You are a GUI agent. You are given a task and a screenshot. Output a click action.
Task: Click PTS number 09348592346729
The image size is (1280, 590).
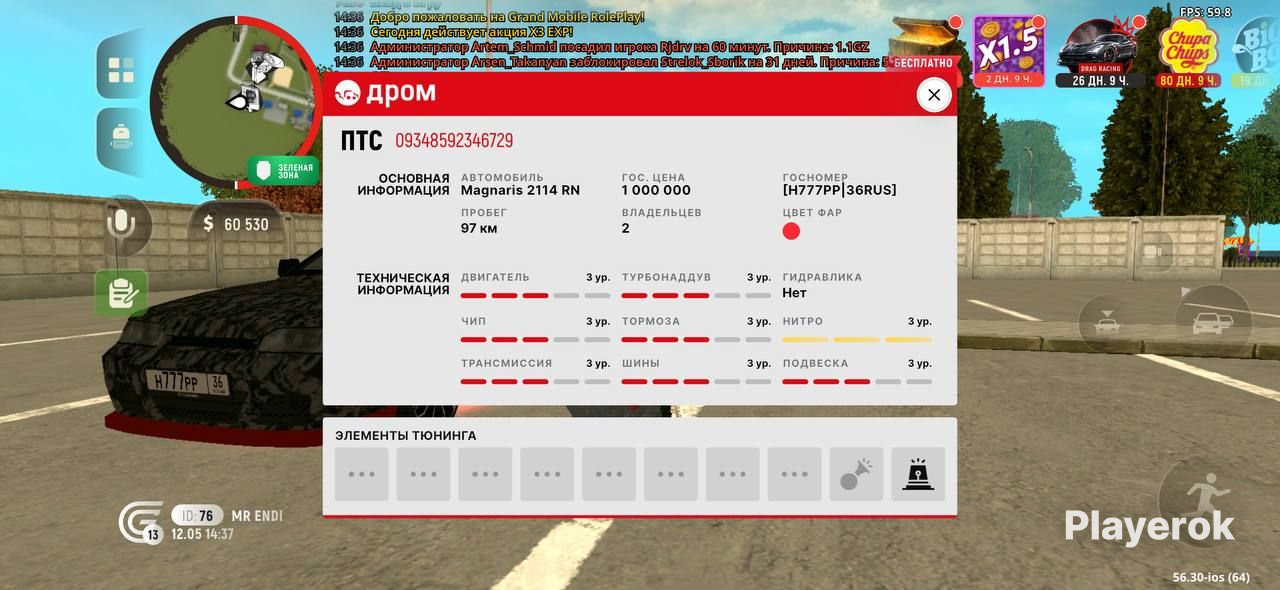coord(454,141)
